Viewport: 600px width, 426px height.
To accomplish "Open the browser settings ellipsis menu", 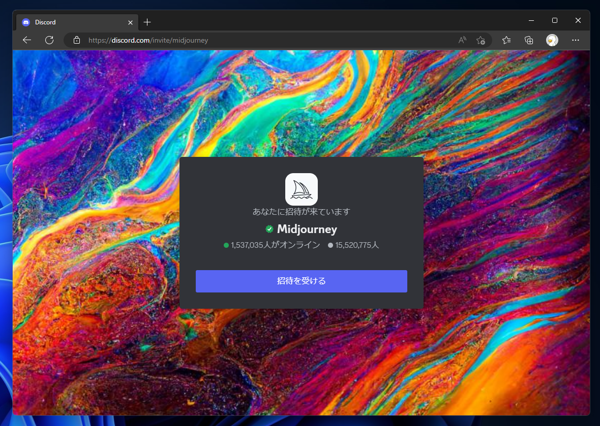I will pyautogui.click(x=575, y=40).
